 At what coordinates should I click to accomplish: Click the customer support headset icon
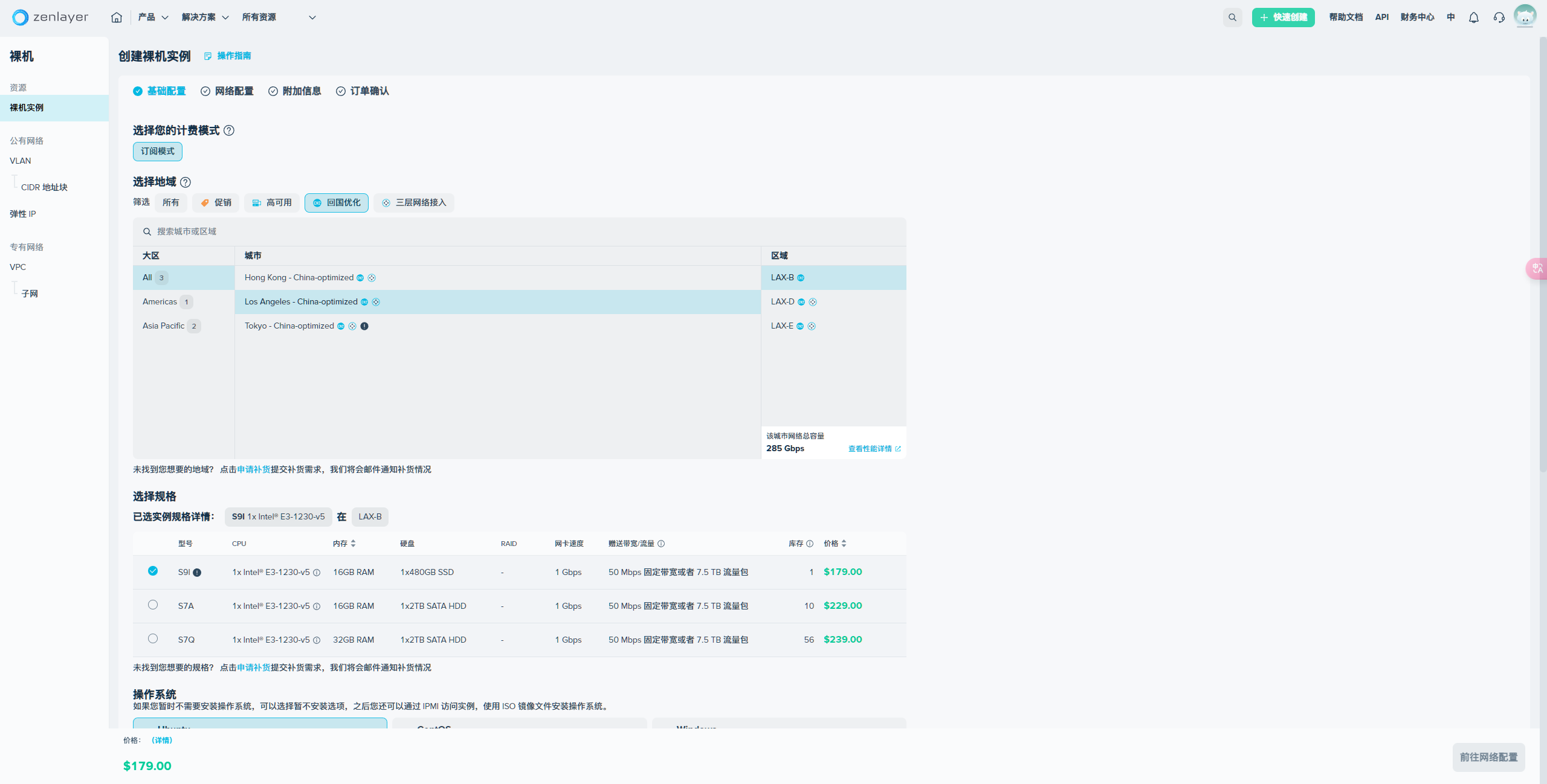click(x=1499, y=18)
